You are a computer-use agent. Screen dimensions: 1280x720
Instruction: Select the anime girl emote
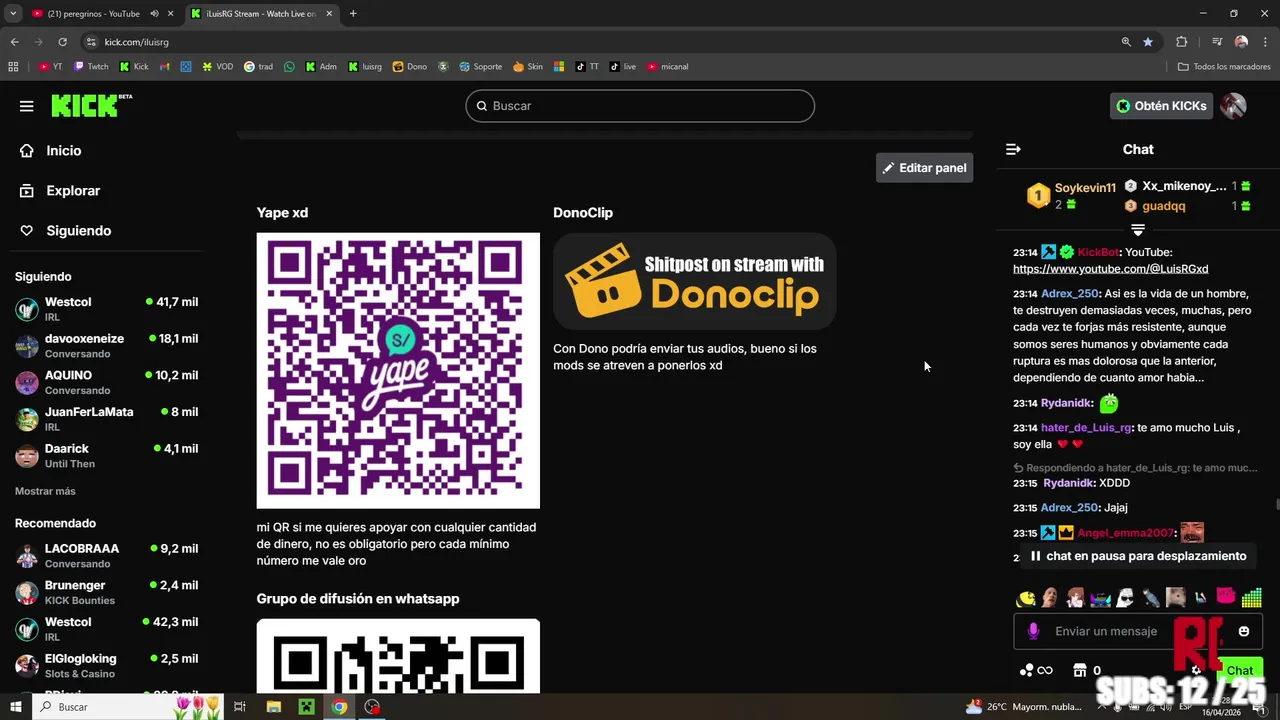click(x=1075, y=599)
